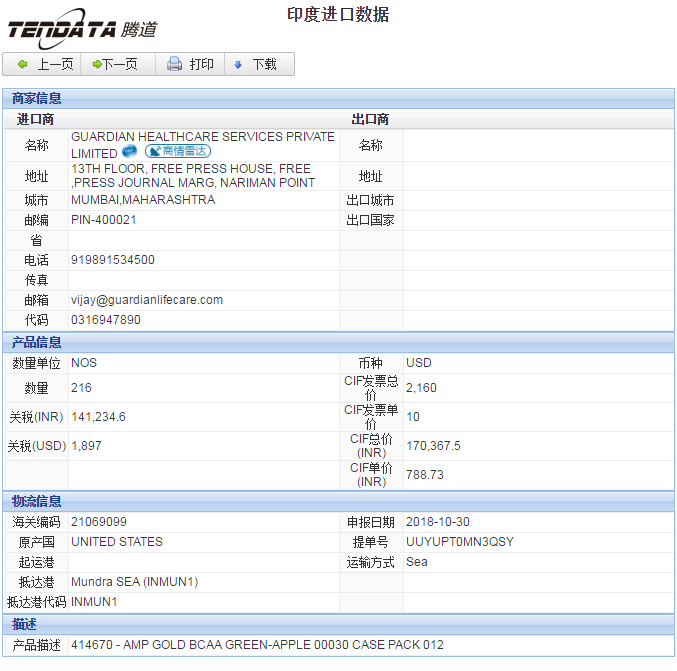Select duty INR value 141,234.6

point(98,417)
